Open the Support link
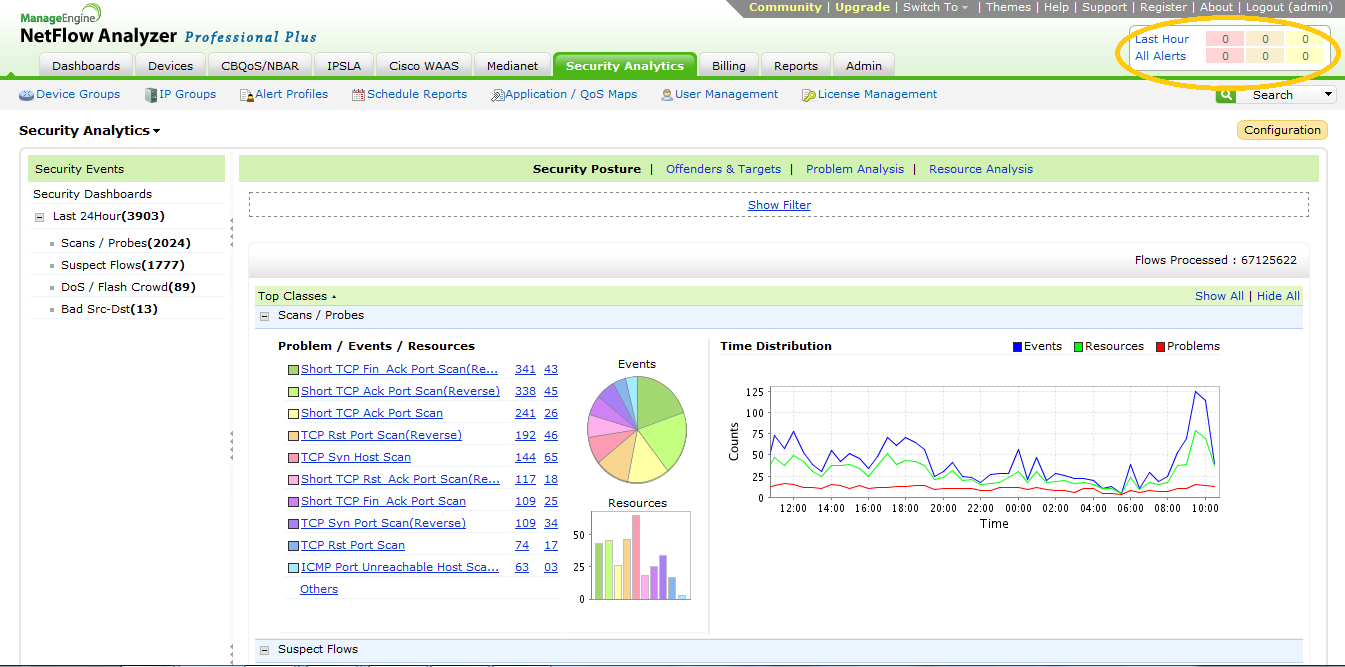 [x=1104, y=7]
